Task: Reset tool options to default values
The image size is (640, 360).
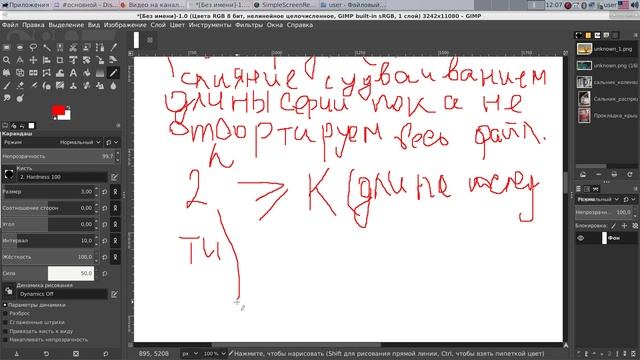Action: (106, 353)
